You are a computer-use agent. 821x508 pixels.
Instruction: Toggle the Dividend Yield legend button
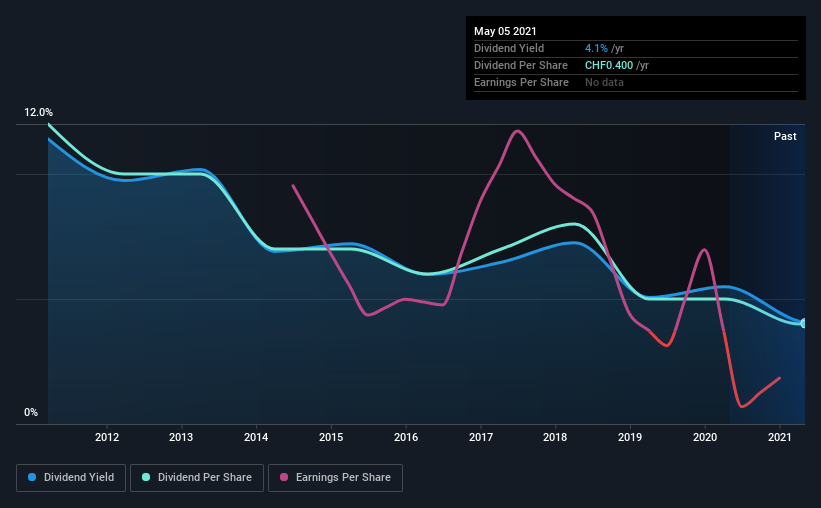click(71, 478)
